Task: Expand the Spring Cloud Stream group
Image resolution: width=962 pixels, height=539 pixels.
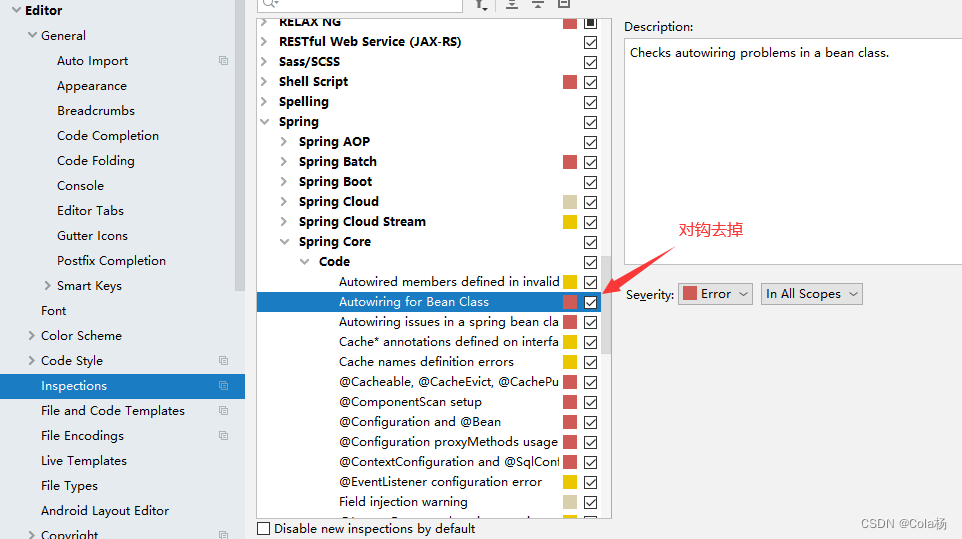Action: 283,221
